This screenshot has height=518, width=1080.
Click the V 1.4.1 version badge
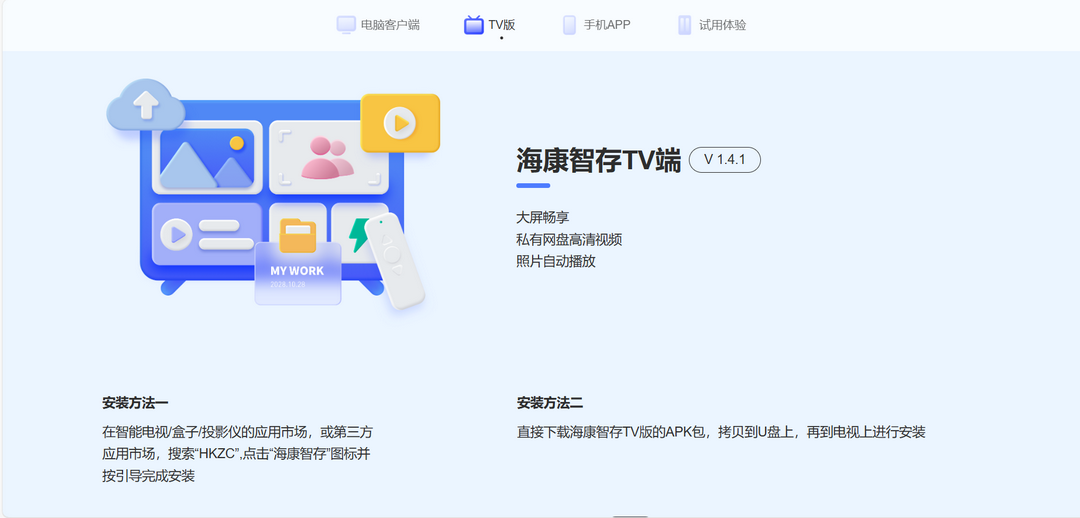pos(725,159)
